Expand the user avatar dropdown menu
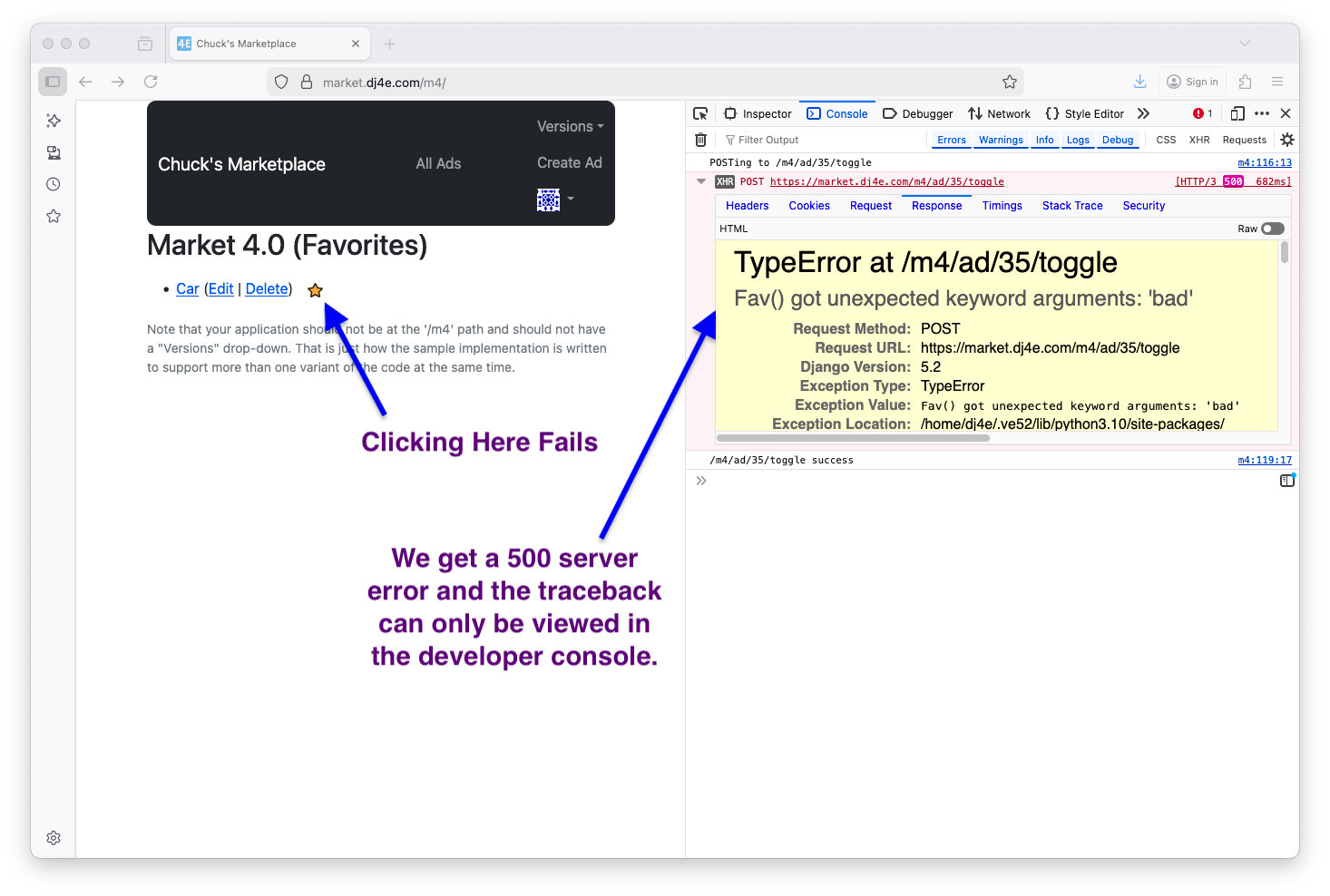Viewport: 1330px width, 896px height. pyautogui.click(x=555, y=200)
